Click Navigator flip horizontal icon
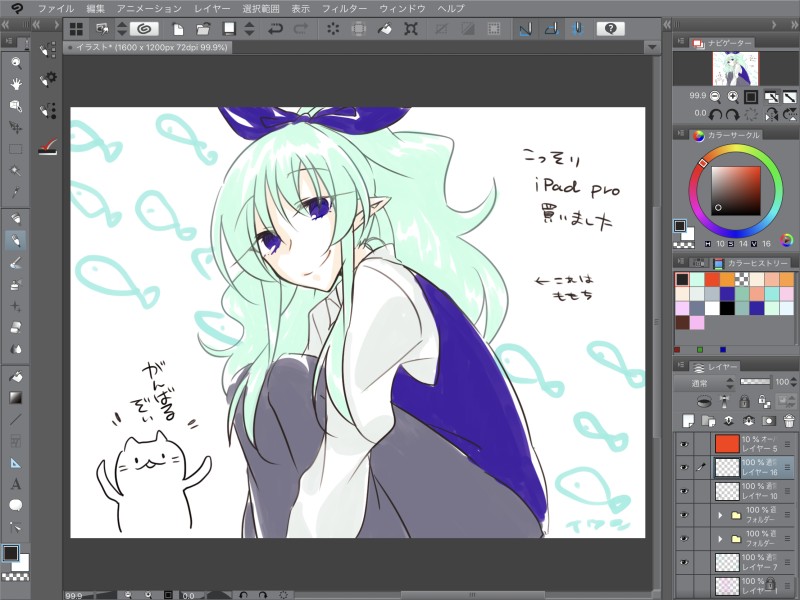 [x=771, y=114]
